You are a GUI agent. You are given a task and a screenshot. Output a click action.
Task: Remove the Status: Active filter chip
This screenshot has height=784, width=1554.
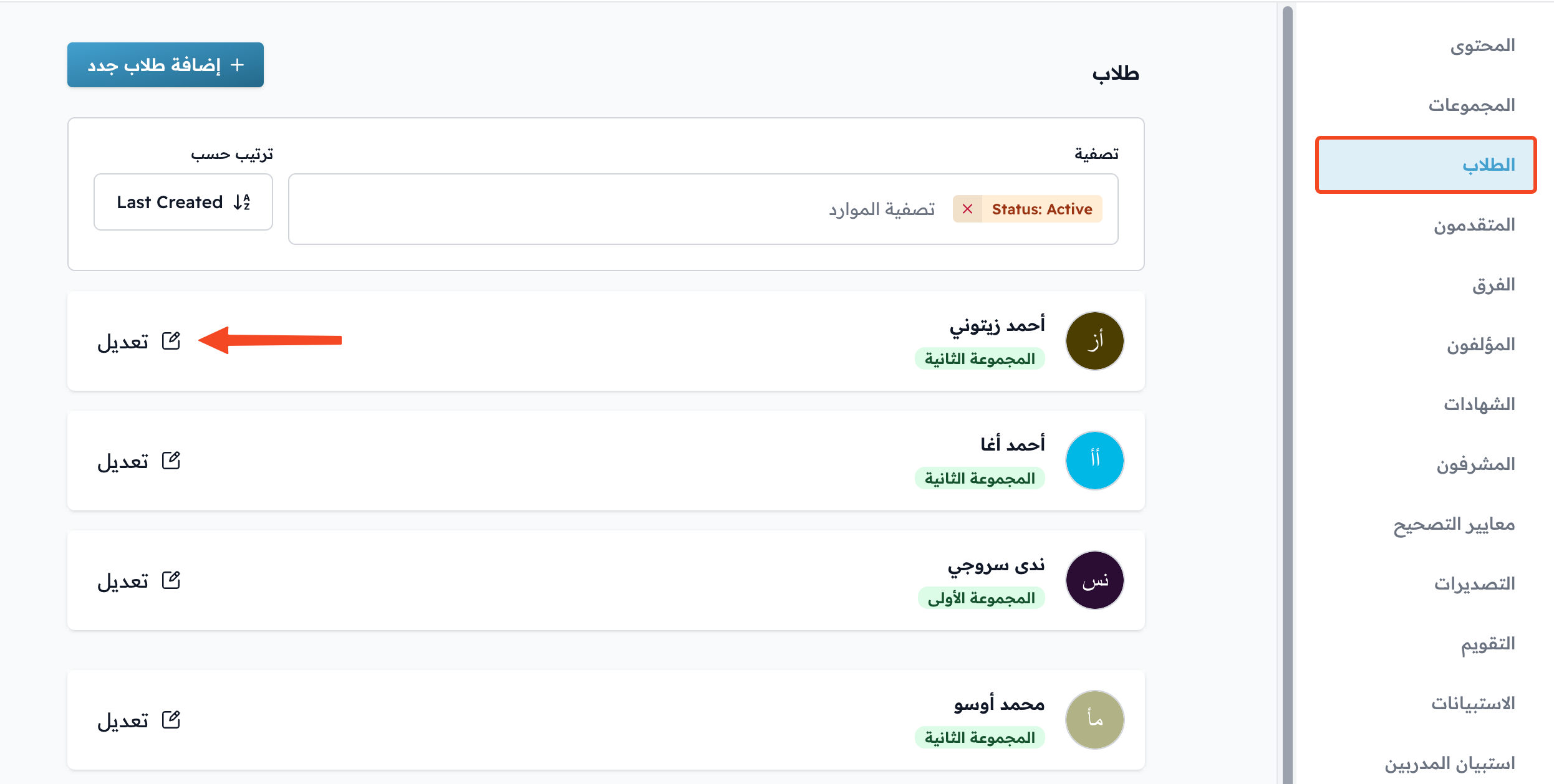(967, 209)
